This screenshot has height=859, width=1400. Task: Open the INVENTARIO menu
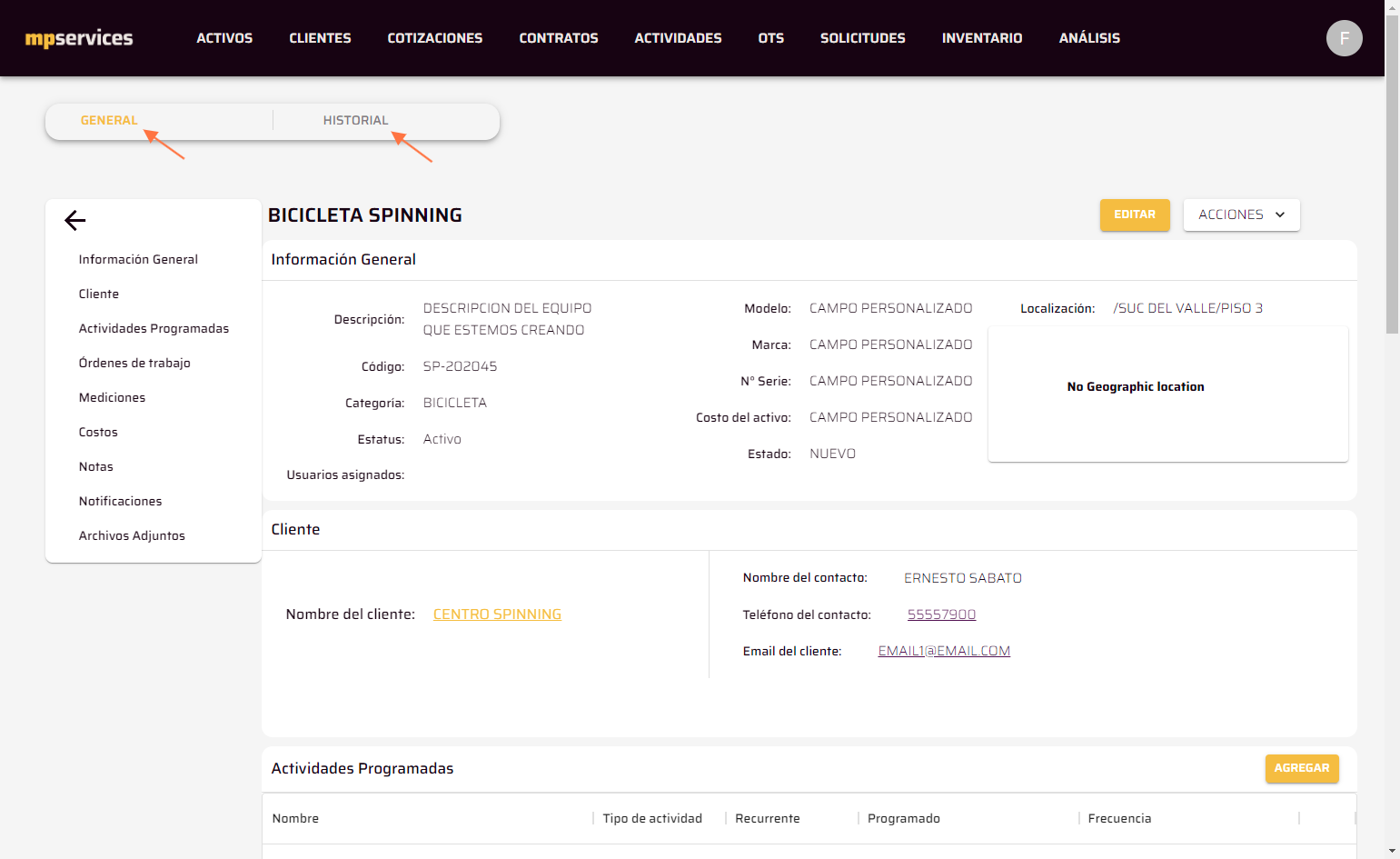pyautogui.click(x=982, y=38)
